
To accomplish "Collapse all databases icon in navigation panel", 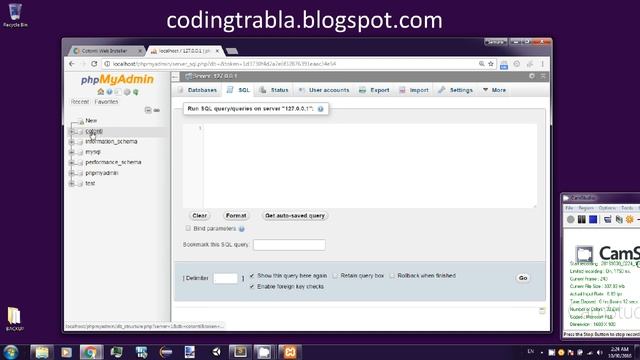I will 148,110.
